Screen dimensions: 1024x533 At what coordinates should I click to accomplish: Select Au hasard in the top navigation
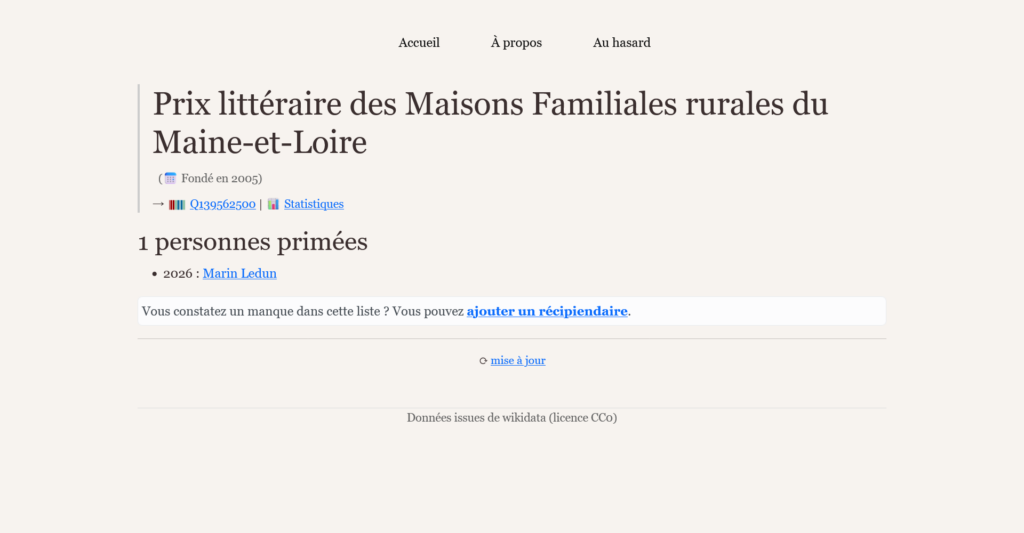621,42
